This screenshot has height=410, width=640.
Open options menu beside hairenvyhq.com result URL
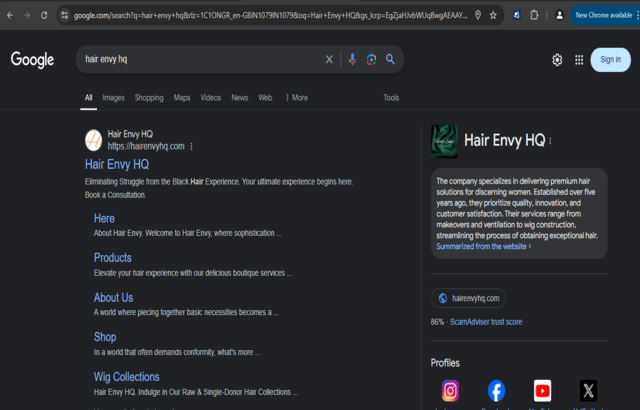click(x=192, y=146)
